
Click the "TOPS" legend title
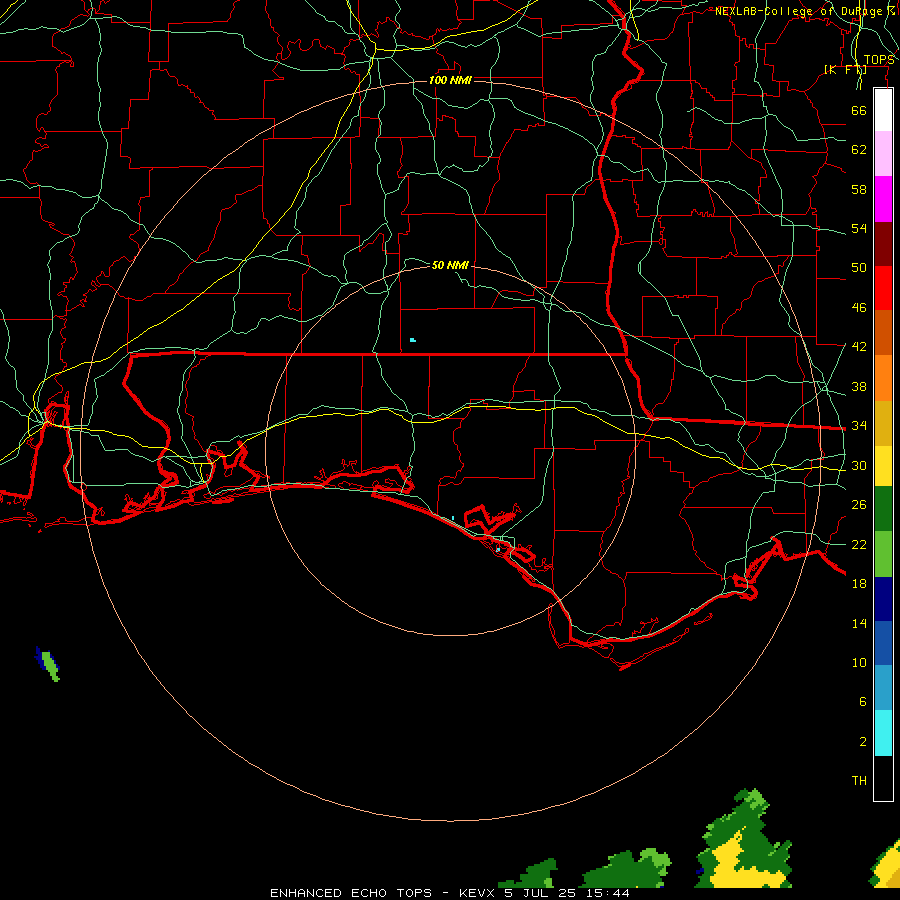point(879,60)
